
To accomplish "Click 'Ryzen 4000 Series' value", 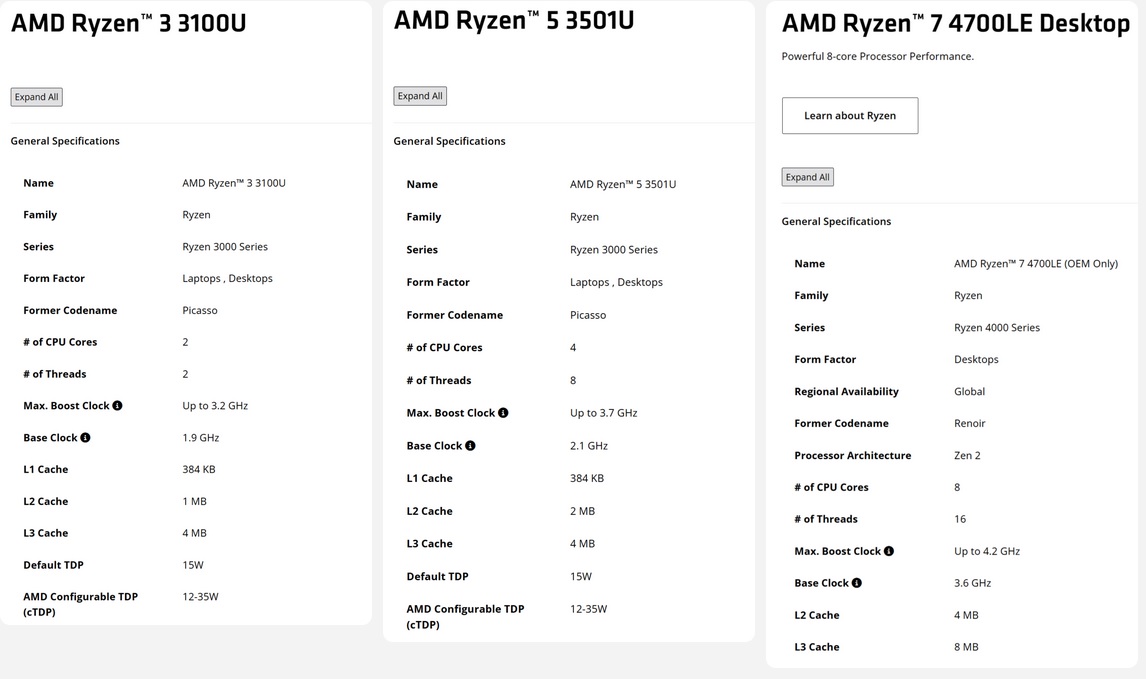I will click(997, 327).
